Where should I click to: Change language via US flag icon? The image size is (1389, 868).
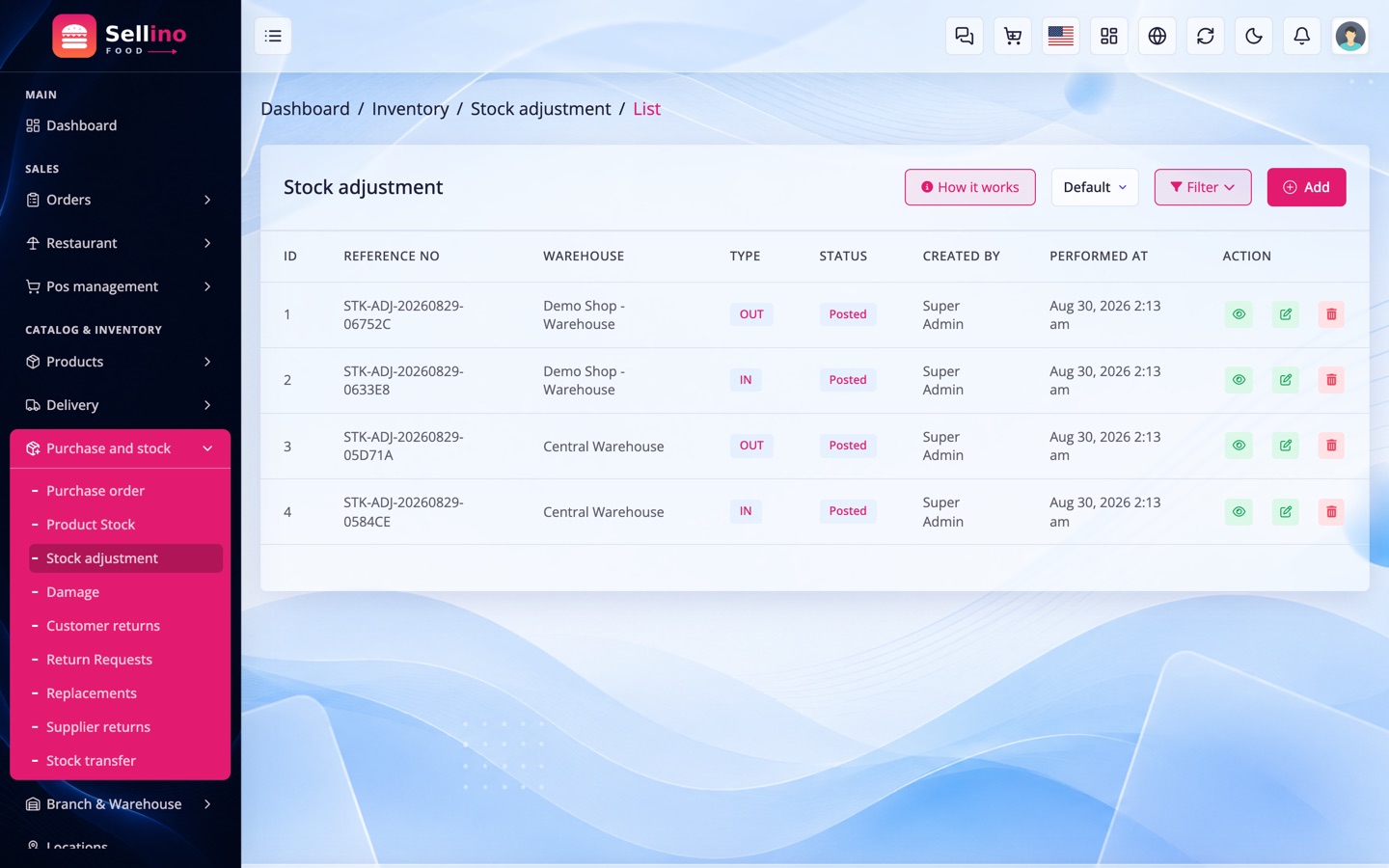1061,37
